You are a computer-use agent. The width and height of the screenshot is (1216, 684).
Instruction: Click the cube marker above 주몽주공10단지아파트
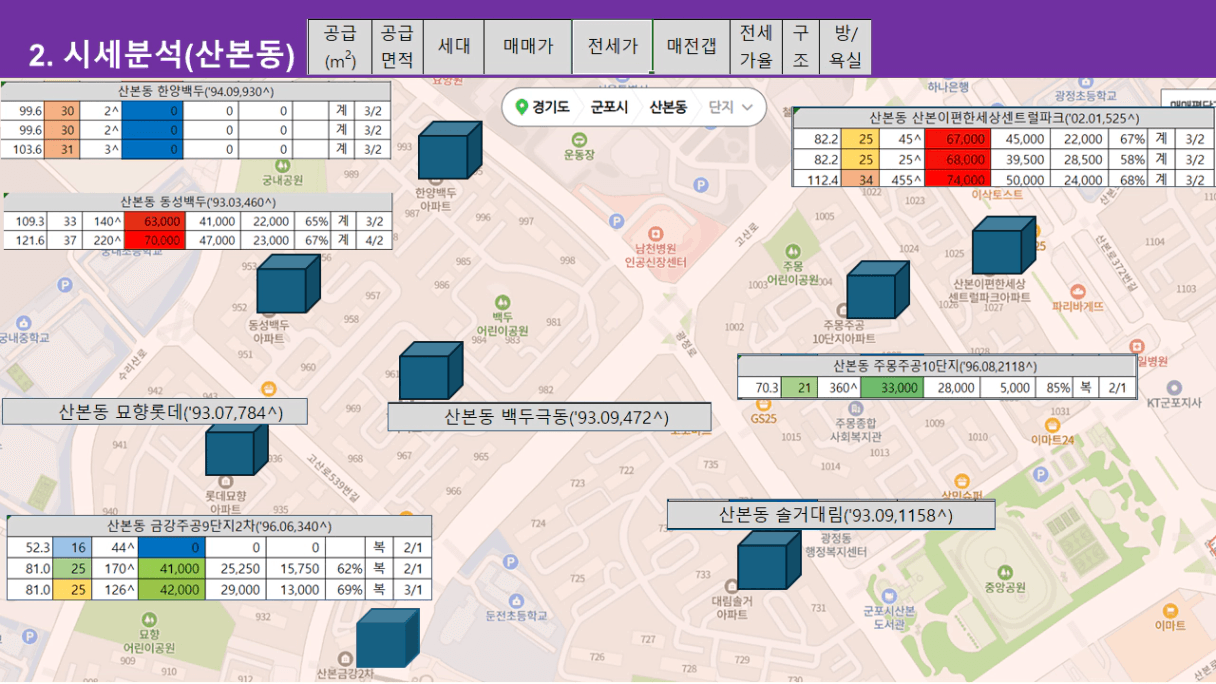point(877,291)
